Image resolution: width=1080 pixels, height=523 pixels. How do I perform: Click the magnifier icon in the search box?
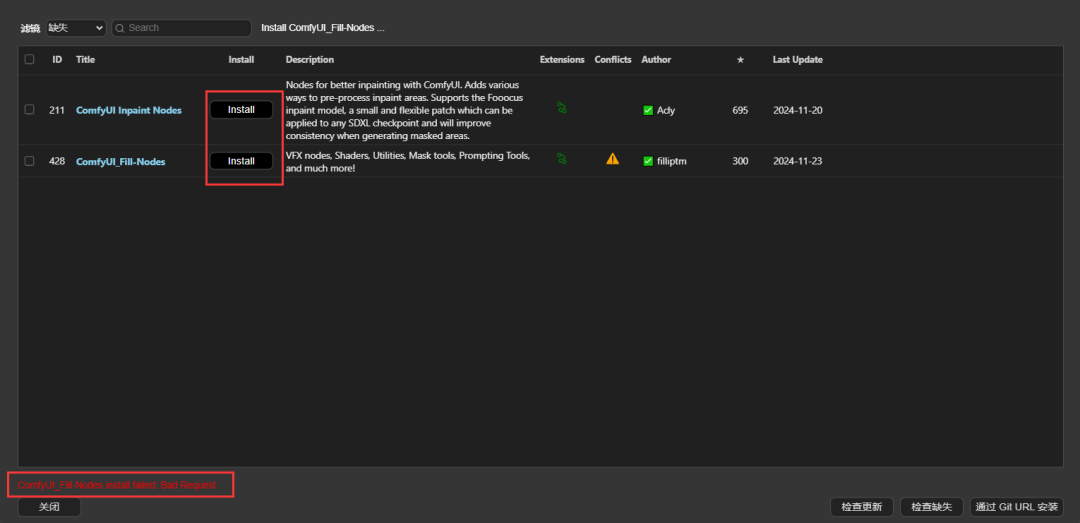(x=120, y=28)
